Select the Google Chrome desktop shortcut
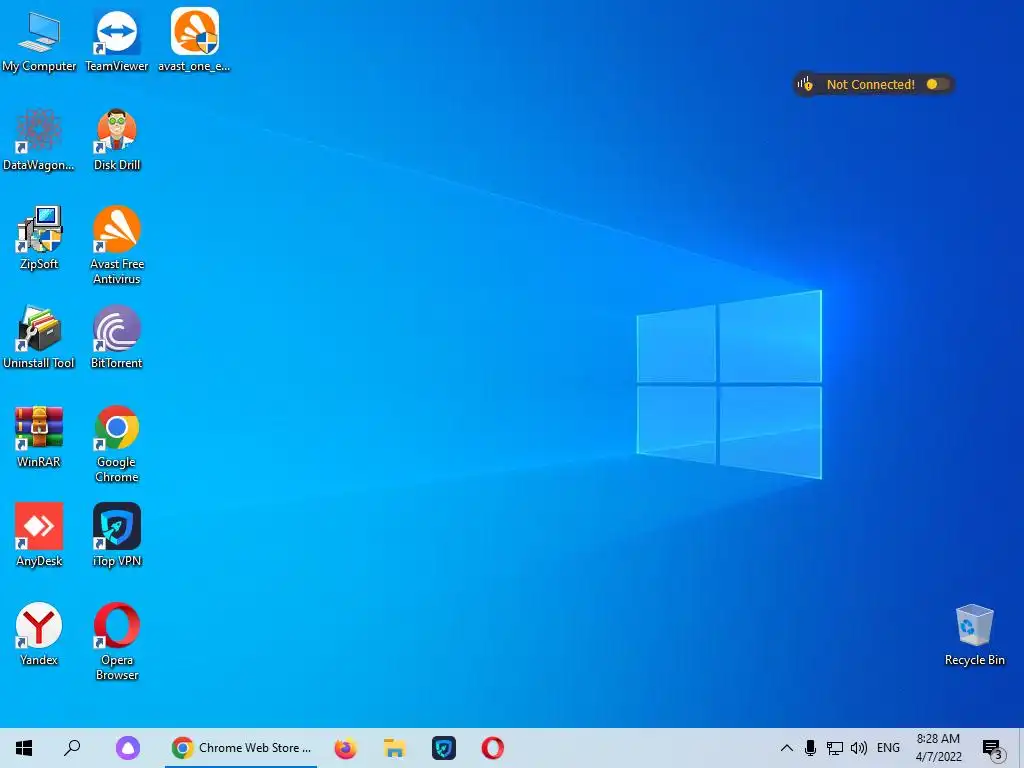 point(117,444)
